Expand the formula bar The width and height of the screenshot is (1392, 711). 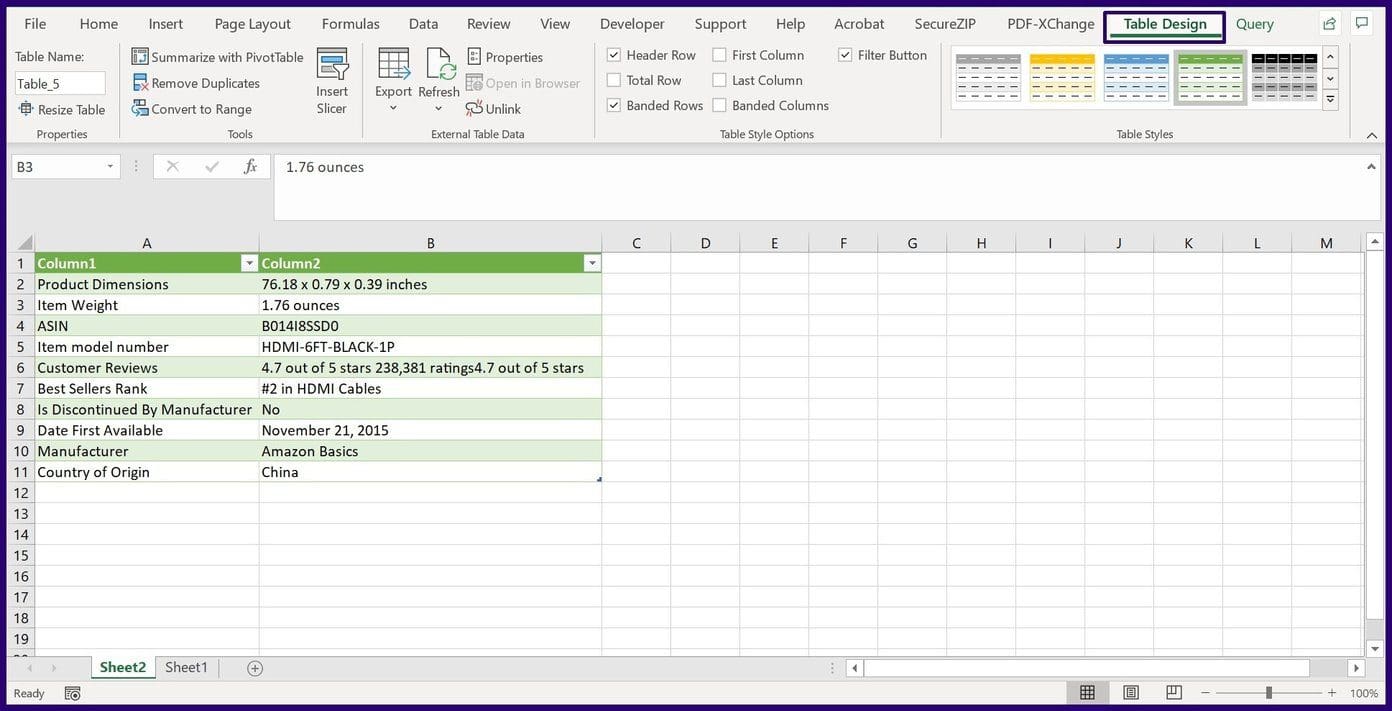1372,166
